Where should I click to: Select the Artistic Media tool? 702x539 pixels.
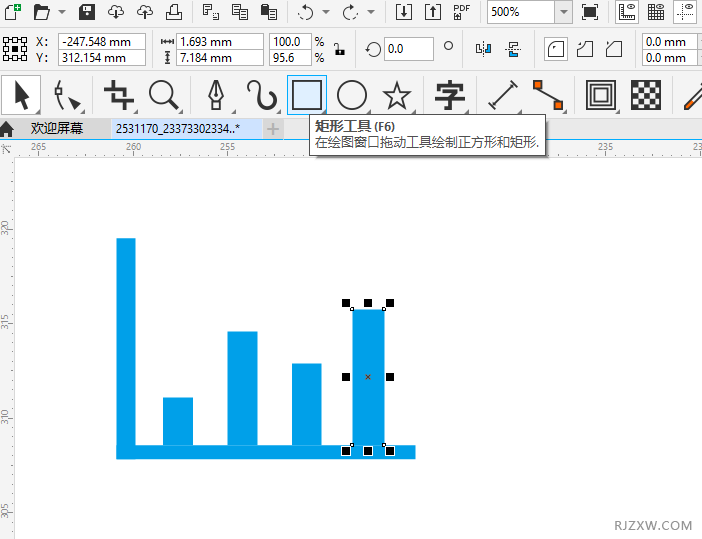click(262, 95)
